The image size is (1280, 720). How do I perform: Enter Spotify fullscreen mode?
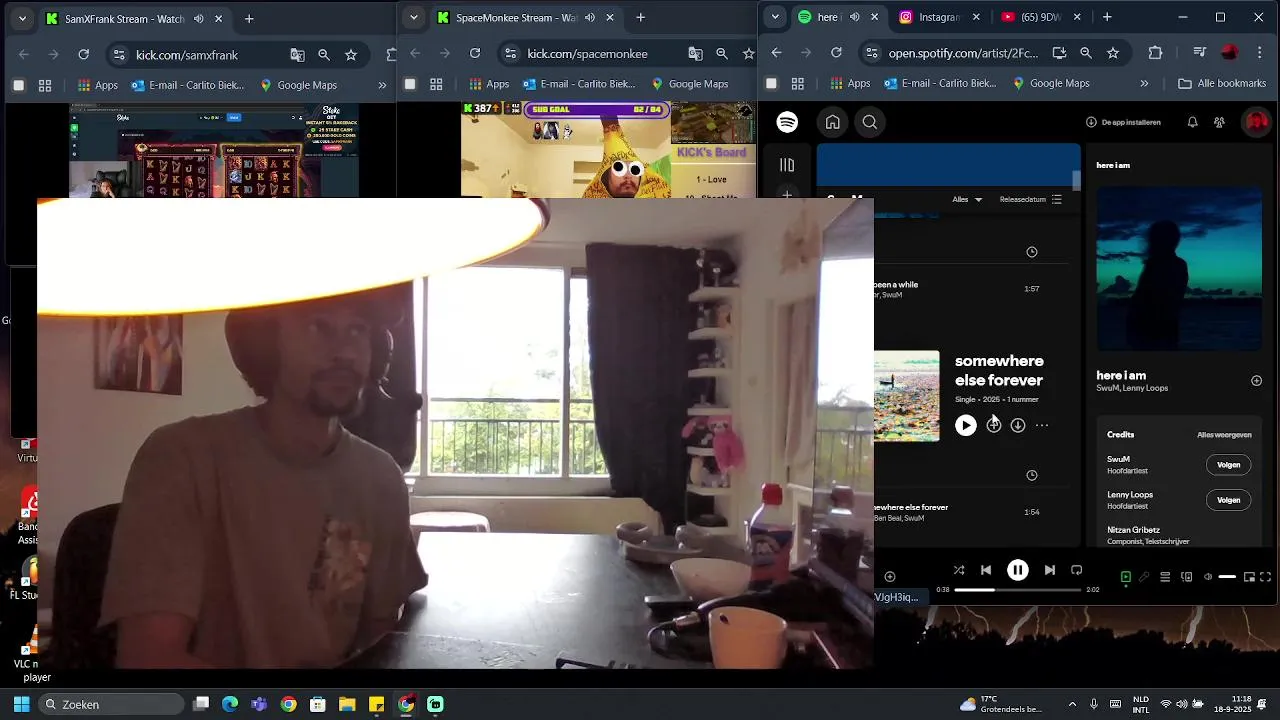(x=1265, y=577)
